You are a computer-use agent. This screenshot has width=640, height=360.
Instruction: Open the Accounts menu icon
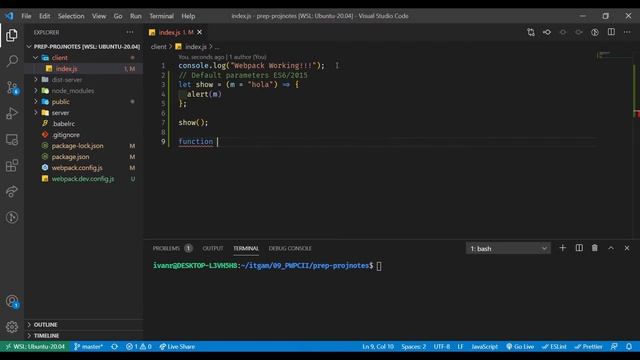[12, 302]
